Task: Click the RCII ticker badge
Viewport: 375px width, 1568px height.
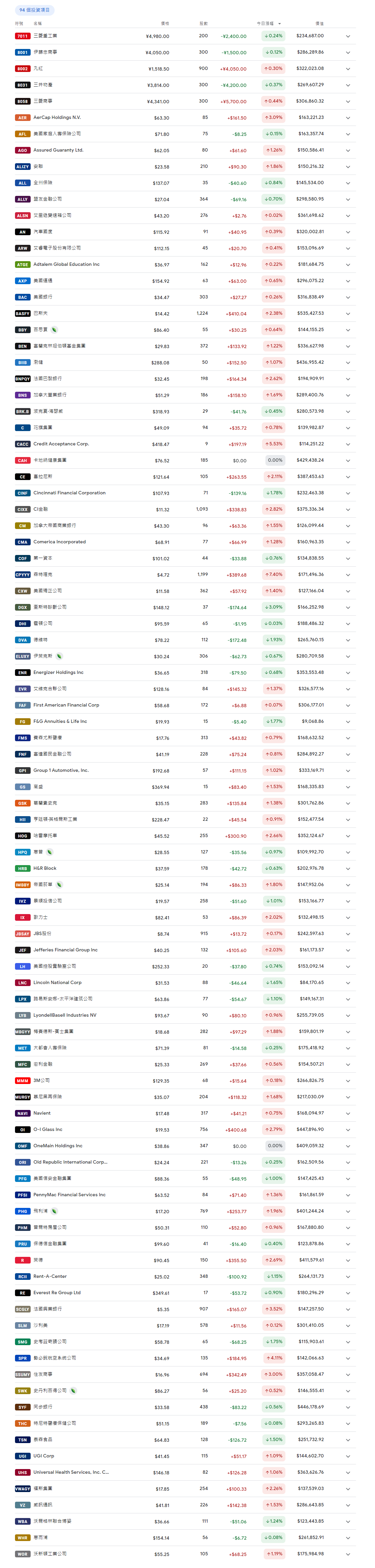Action: pos(23,1277)
